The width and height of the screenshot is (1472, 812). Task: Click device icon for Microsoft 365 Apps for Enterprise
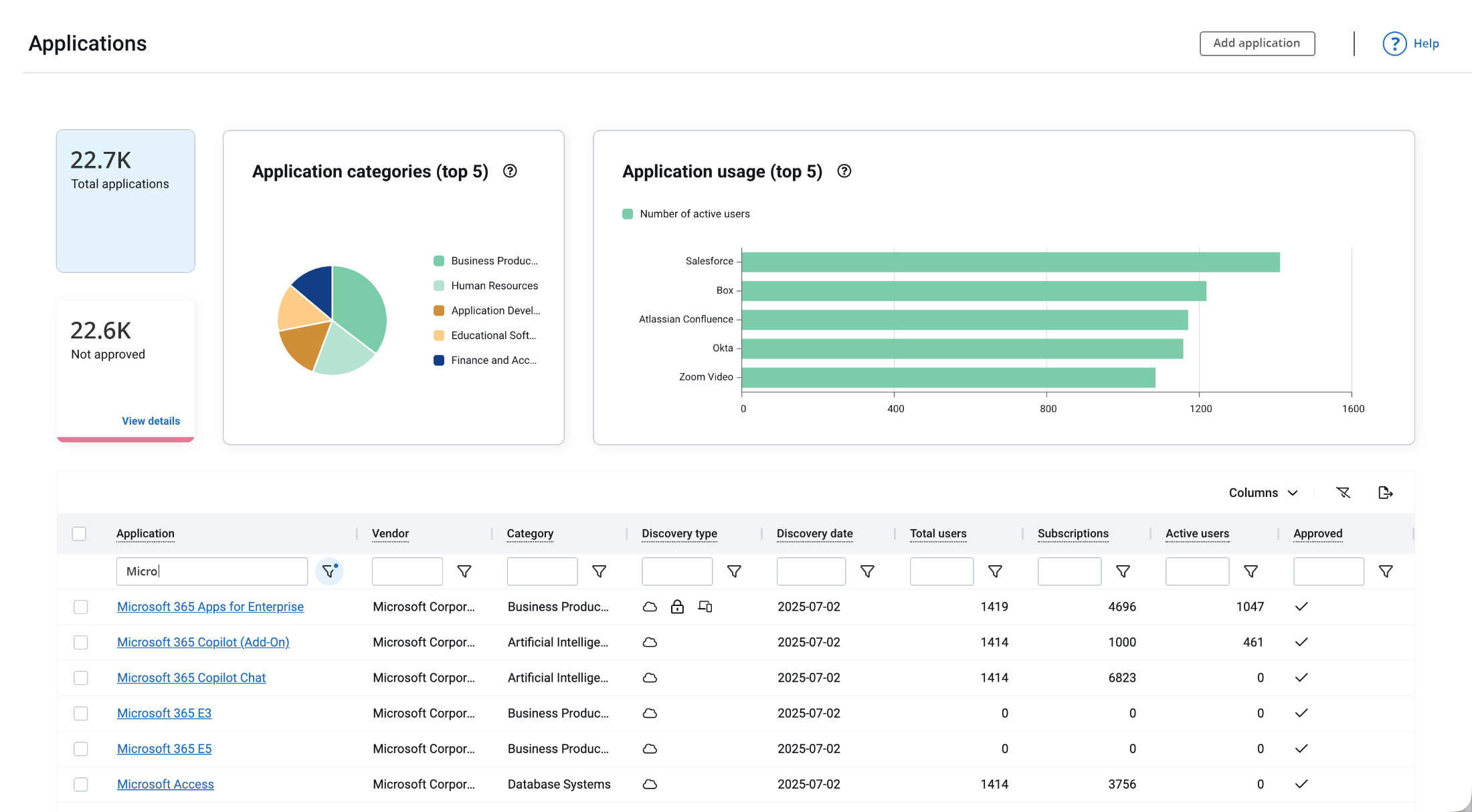click(705, 607)
